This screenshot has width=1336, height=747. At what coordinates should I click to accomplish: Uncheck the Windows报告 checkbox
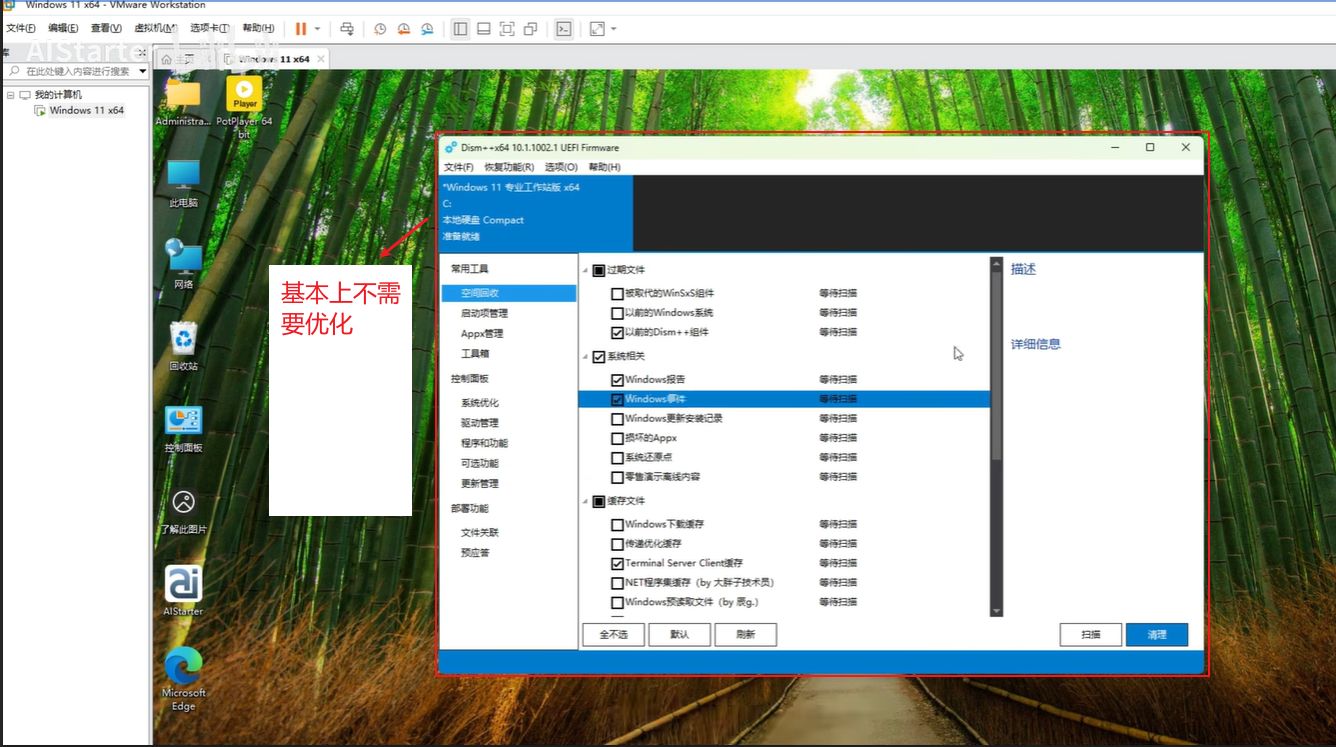(x=617, y=380)
